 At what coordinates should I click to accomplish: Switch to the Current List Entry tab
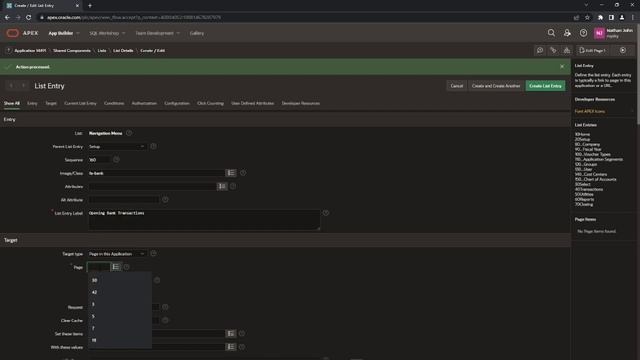(80, 103)
